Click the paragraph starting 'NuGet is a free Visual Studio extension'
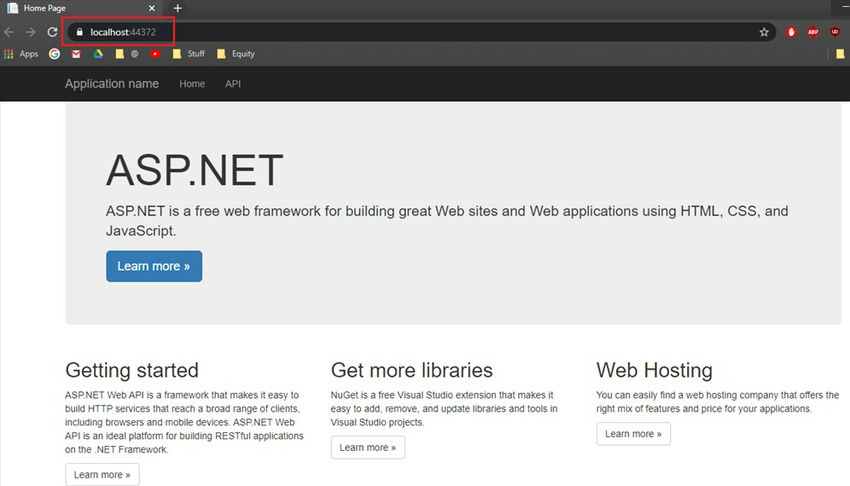The height and width of the screenshot is (486, 850). (x=444, y=409)
